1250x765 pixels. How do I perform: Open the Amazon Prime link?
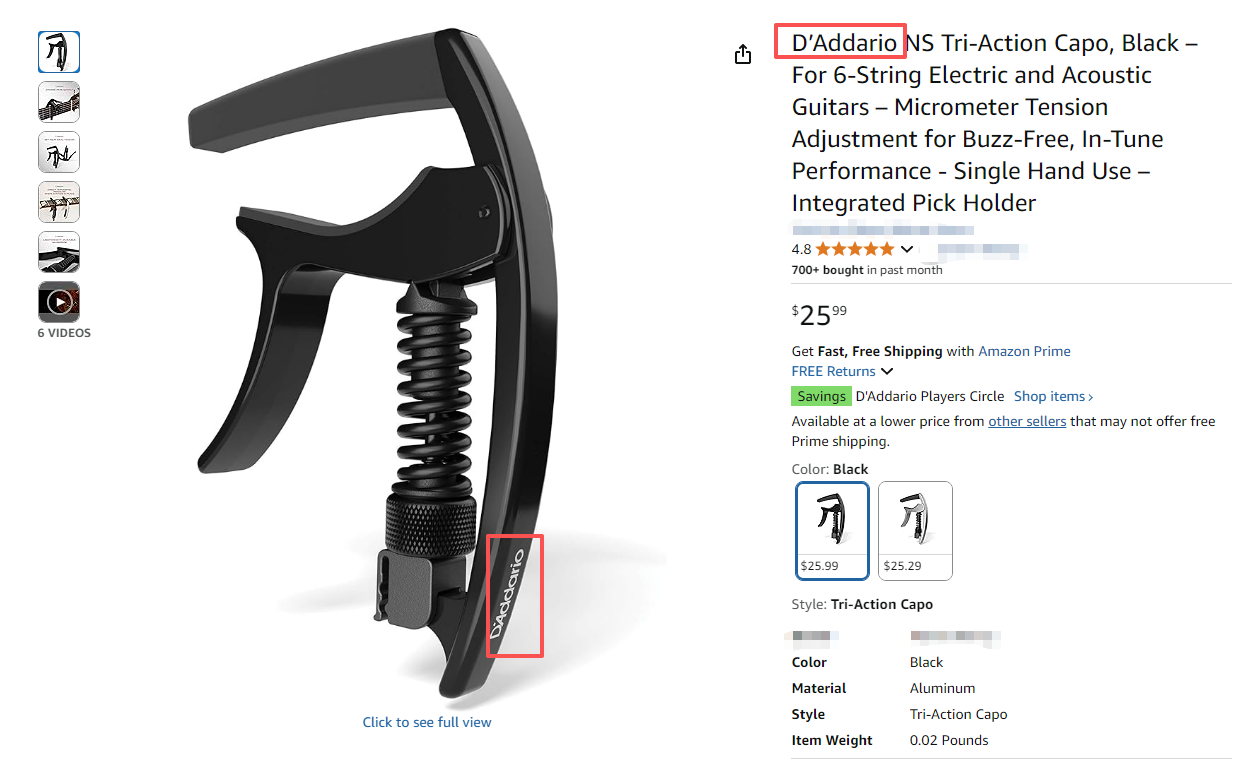click(1024, 351)
